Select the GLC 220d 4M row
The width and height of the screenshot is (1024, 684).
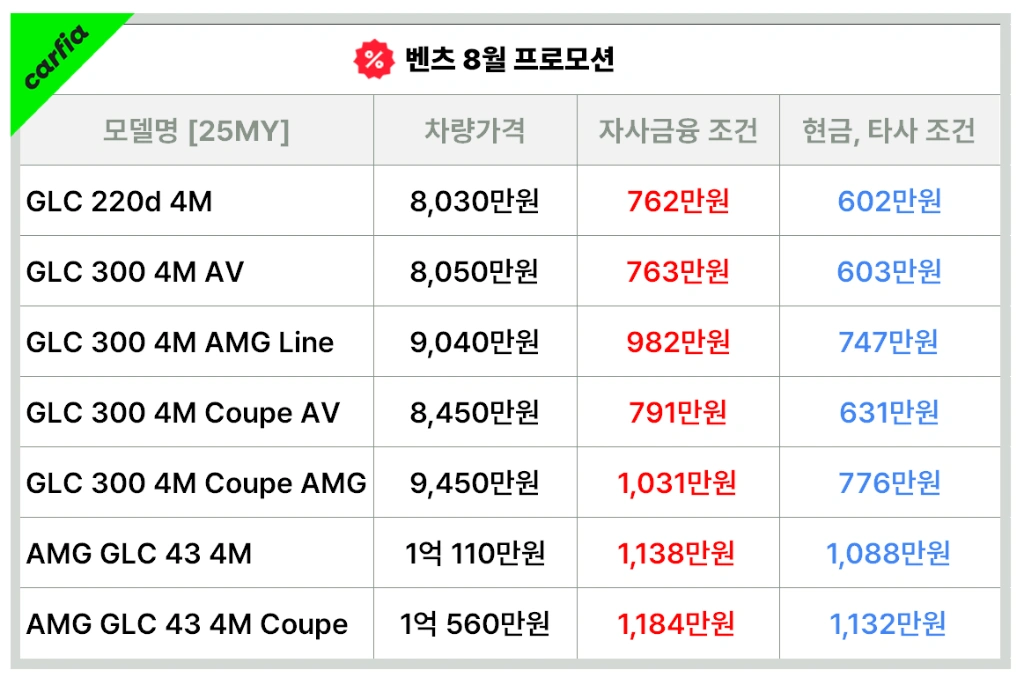click(510, 201)
